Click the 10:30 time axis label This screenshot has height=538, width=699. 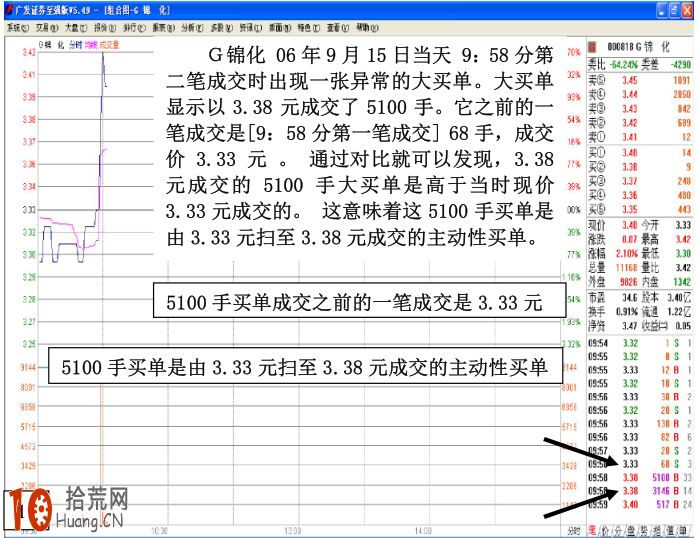tap(159, 531)
